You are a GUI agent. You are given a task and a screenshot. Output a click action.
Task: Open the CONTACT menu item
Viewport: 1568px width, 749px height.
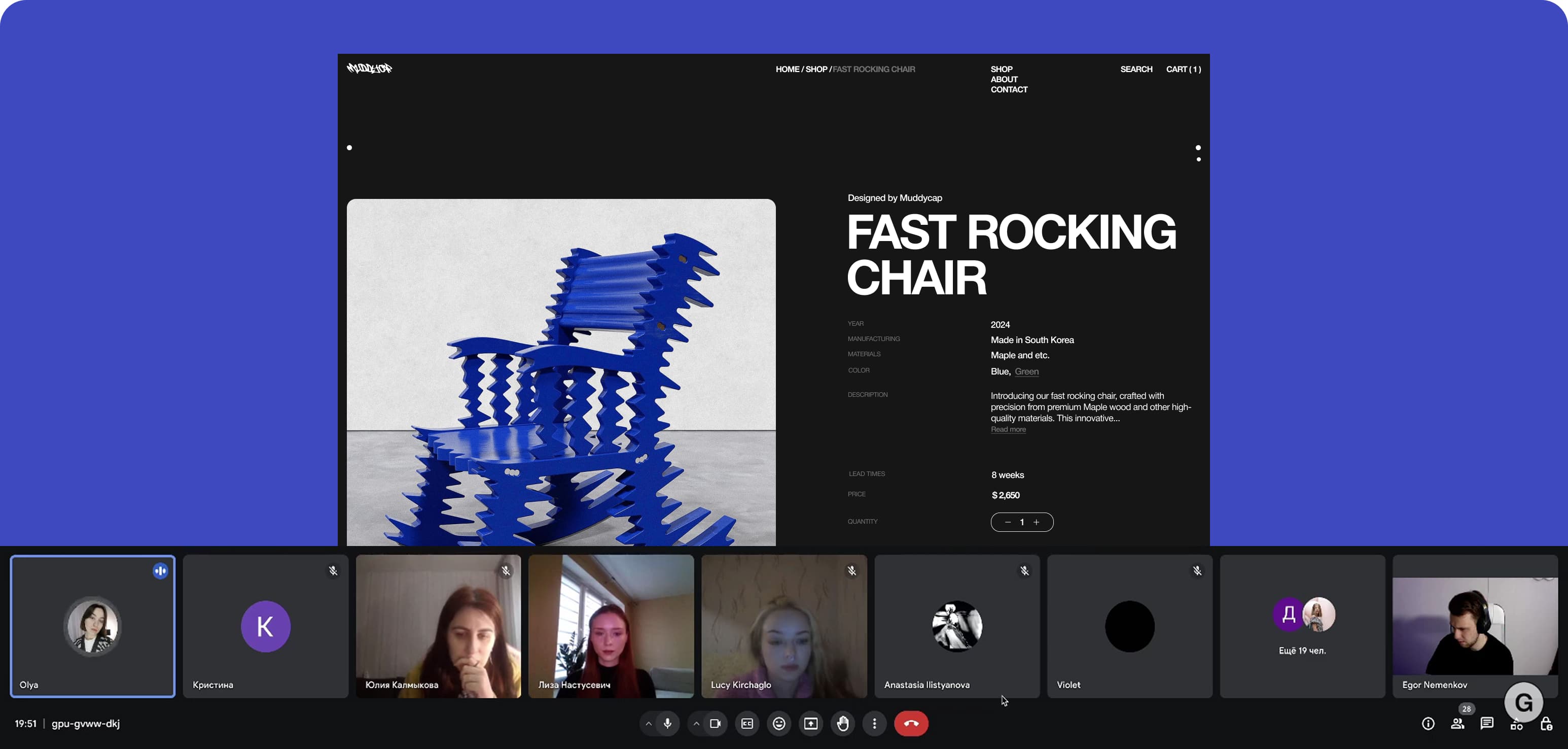coord(1009,89)
